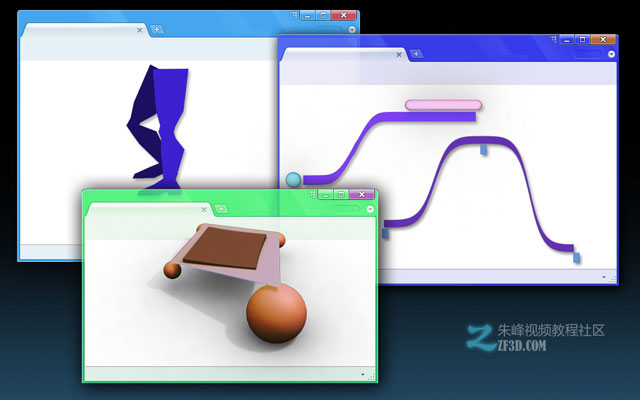Image resolution: width=640 pixels, height=400 pixels.
Task: Expand round dropdown arrow in blue window
Action: pyautogui.click(x=352, y=29)
